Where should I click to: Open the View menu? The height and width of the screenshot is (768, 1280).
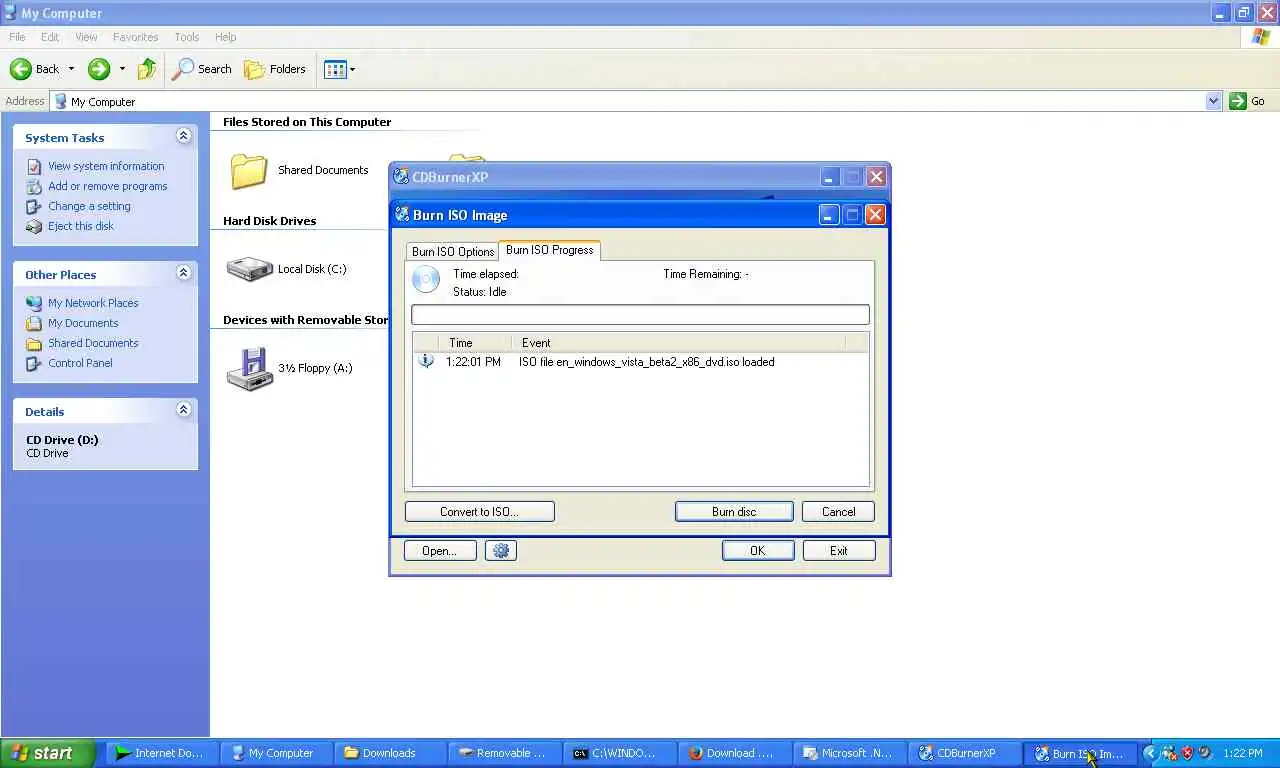[86, 37]
